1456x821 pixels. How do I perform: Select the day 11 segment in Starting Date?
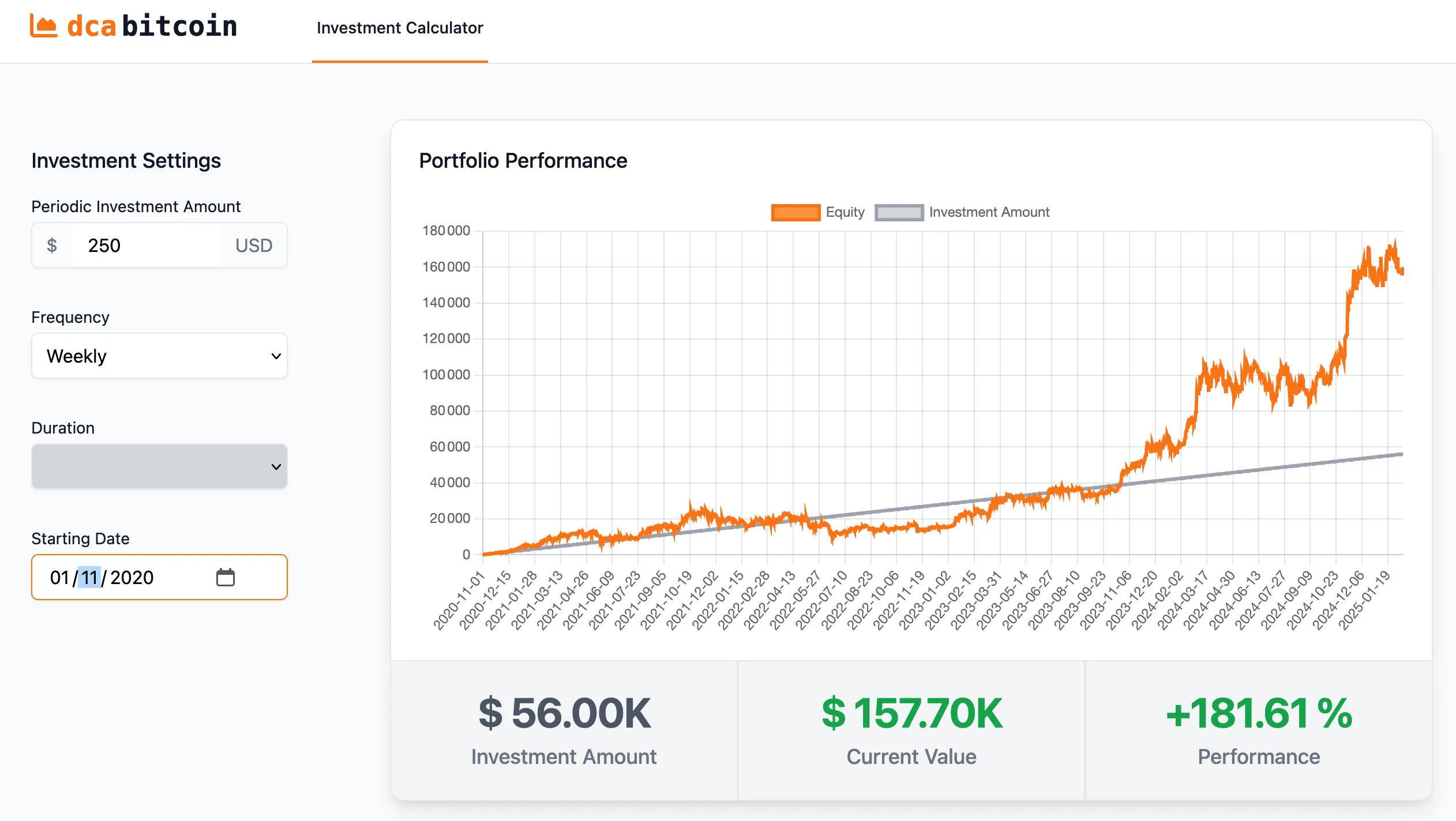(89, 577)
